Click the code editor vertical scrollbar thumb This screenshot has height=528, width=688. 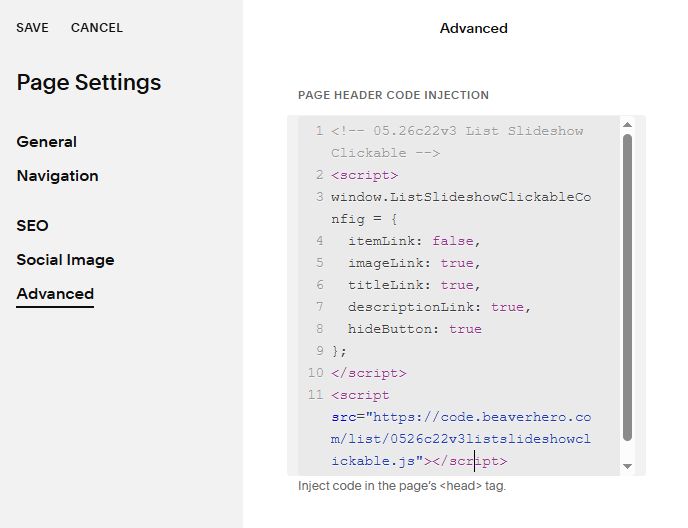coord(627,287)
